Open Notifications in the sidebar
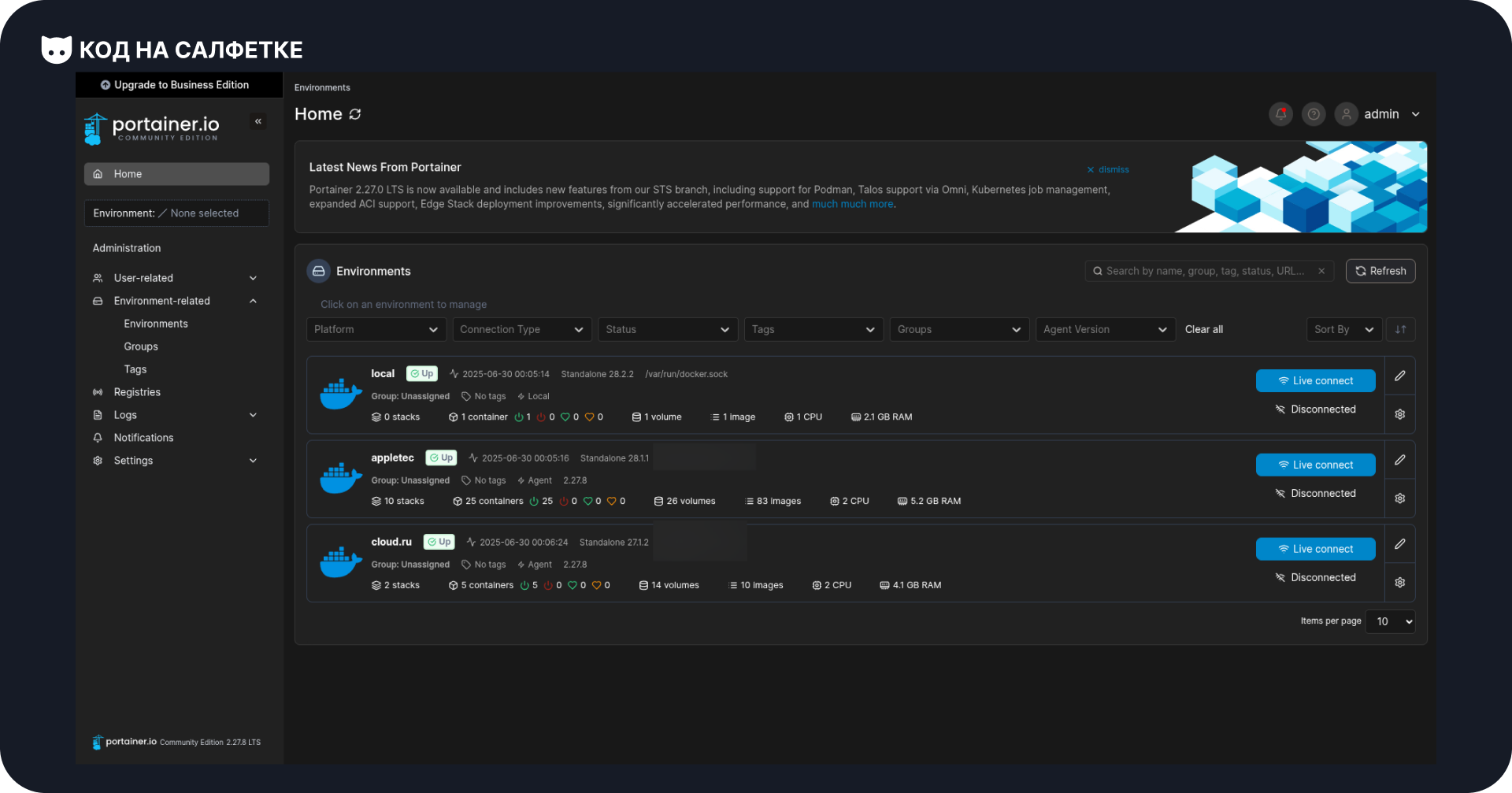Viewport: 1512px width, 793px height. pos(143,438)
